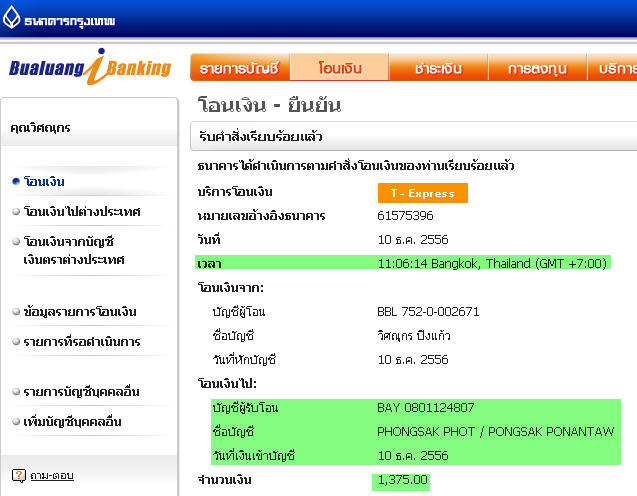Viewport: 637px width, 496px height.
Task: Click the วันที่เงินเข้าบัญชี label
Action: pos(254,456)
